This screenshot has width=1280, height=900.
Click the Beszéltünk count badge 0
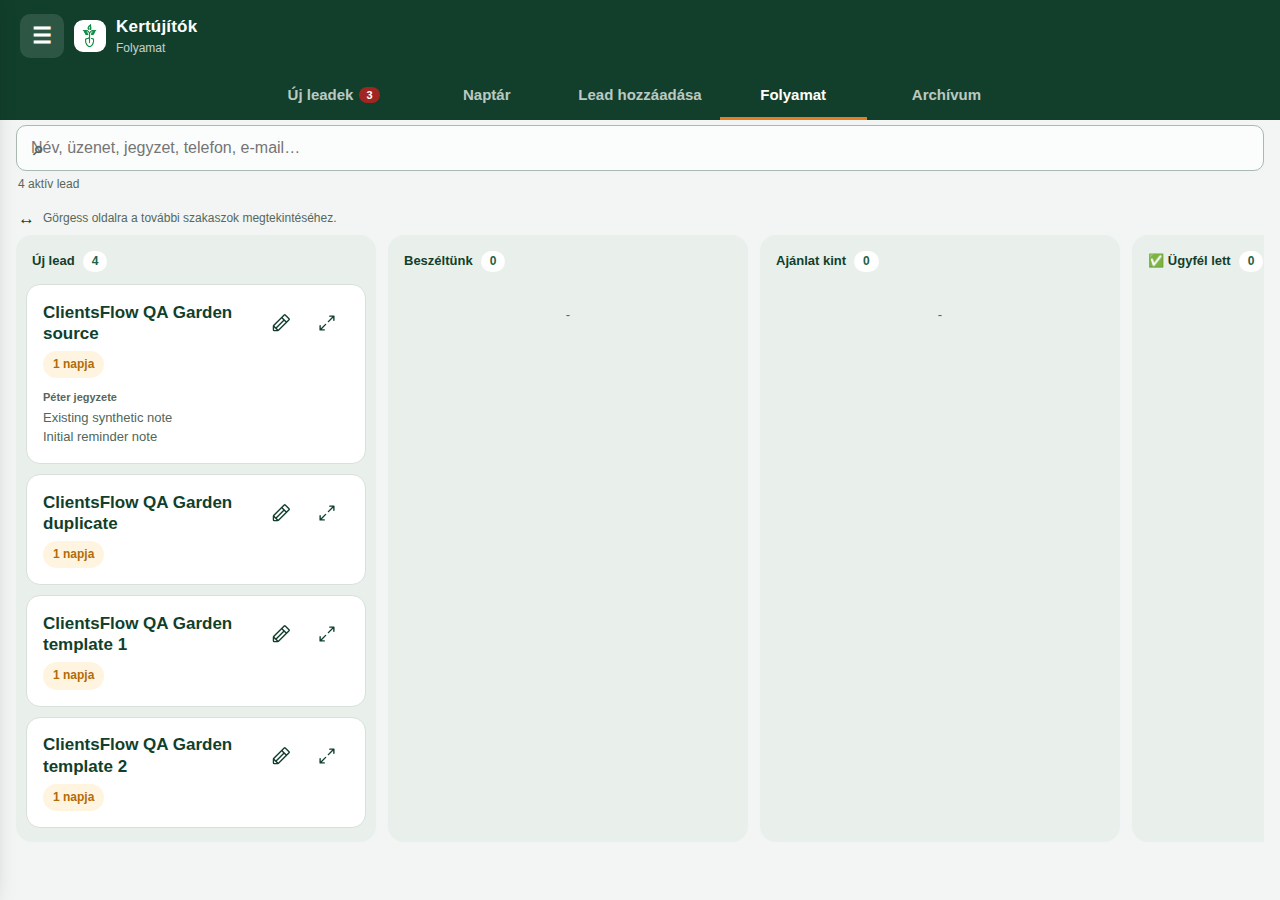(x=493, y=261)
